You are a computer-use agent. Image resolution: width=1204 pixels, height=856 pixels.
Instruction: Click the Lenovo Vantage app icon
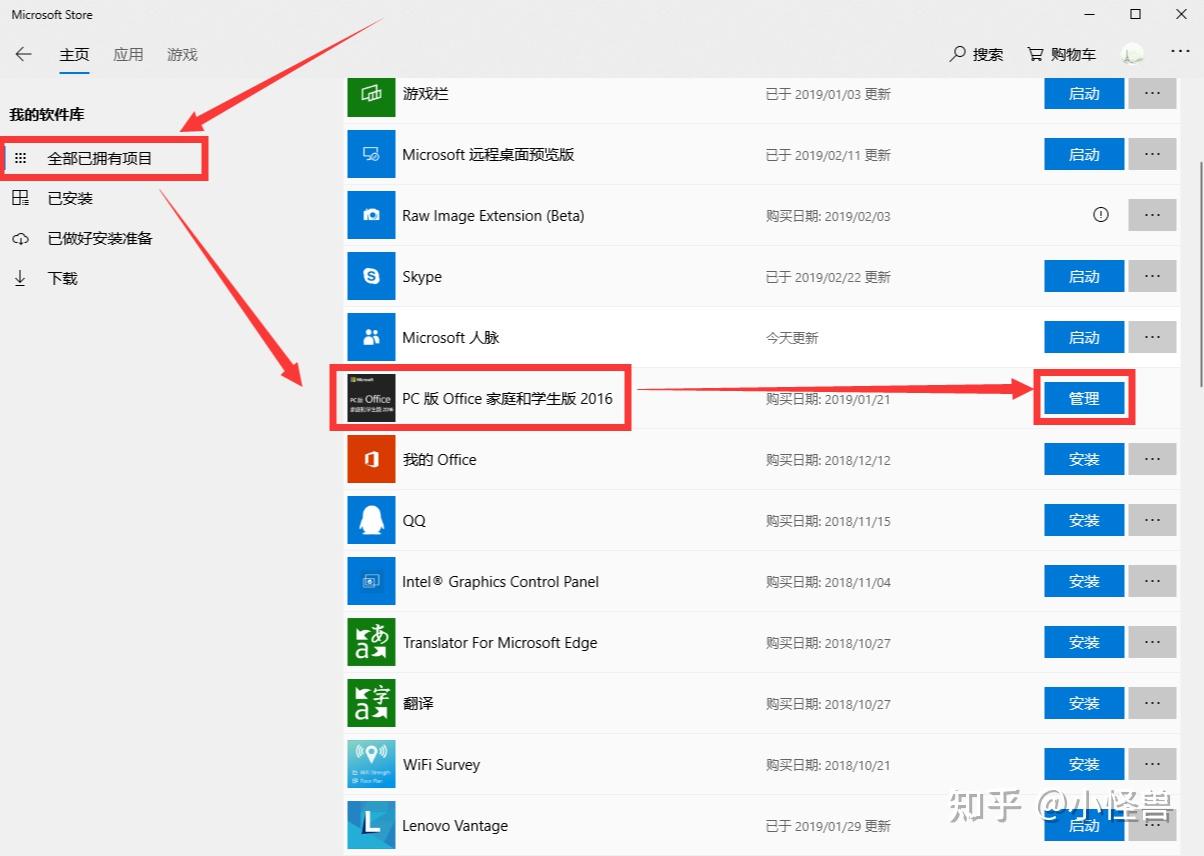click(x=372, y=826)
